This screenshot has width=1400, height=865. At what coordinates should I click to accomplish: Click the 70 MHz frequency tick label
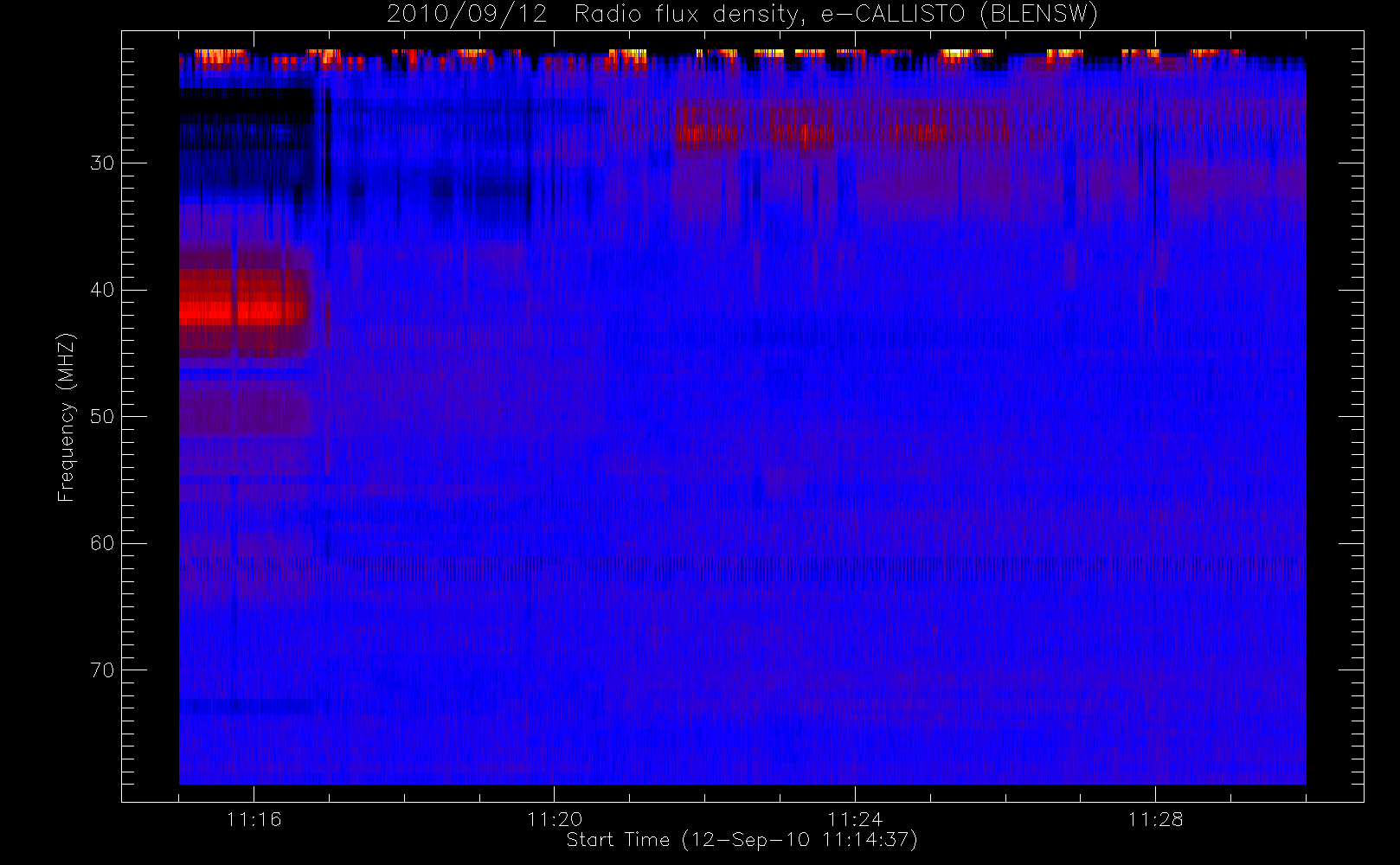click(102, 670)
